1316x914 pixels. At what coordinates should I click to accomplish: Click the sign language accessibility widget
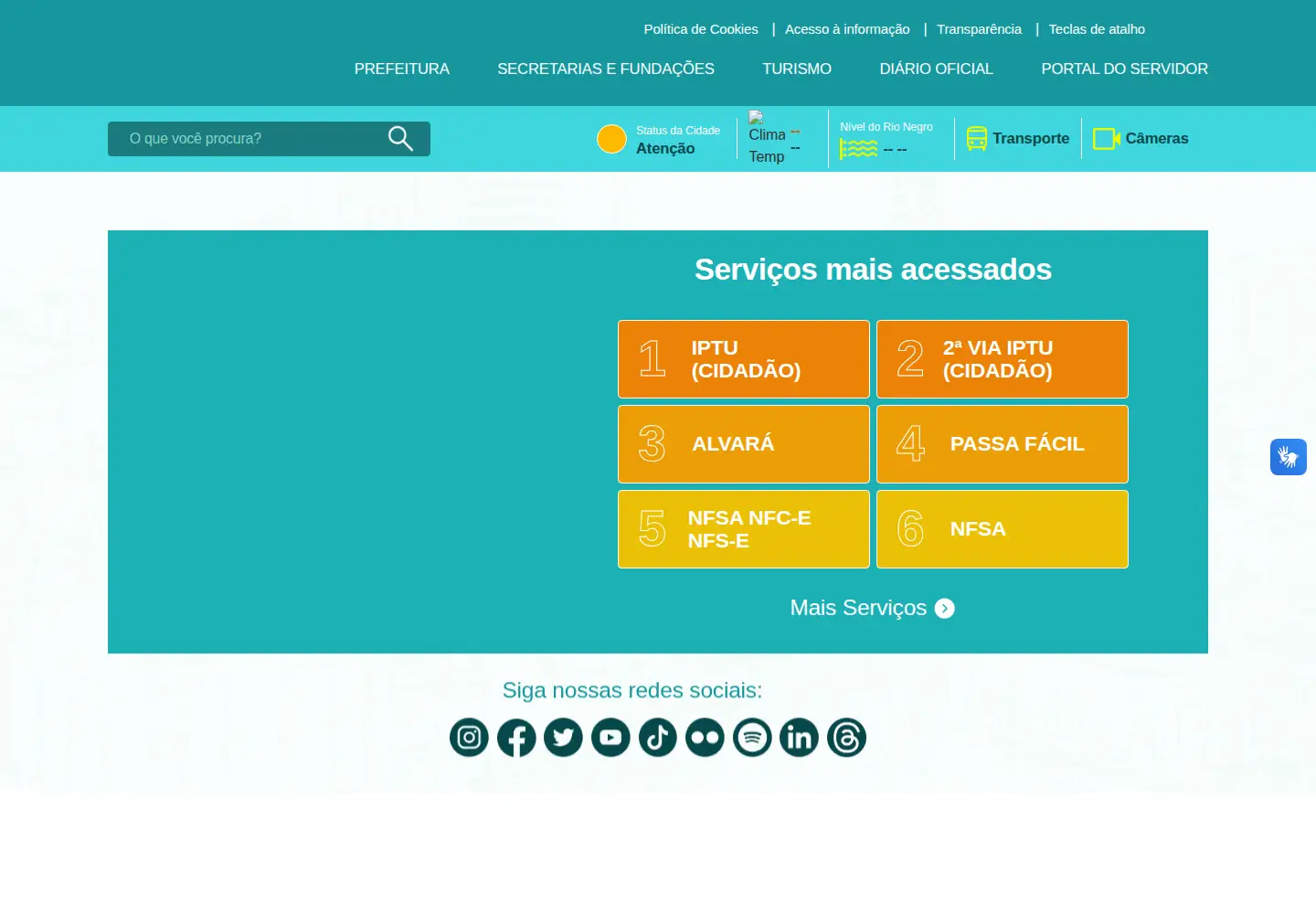[1289, 457]
